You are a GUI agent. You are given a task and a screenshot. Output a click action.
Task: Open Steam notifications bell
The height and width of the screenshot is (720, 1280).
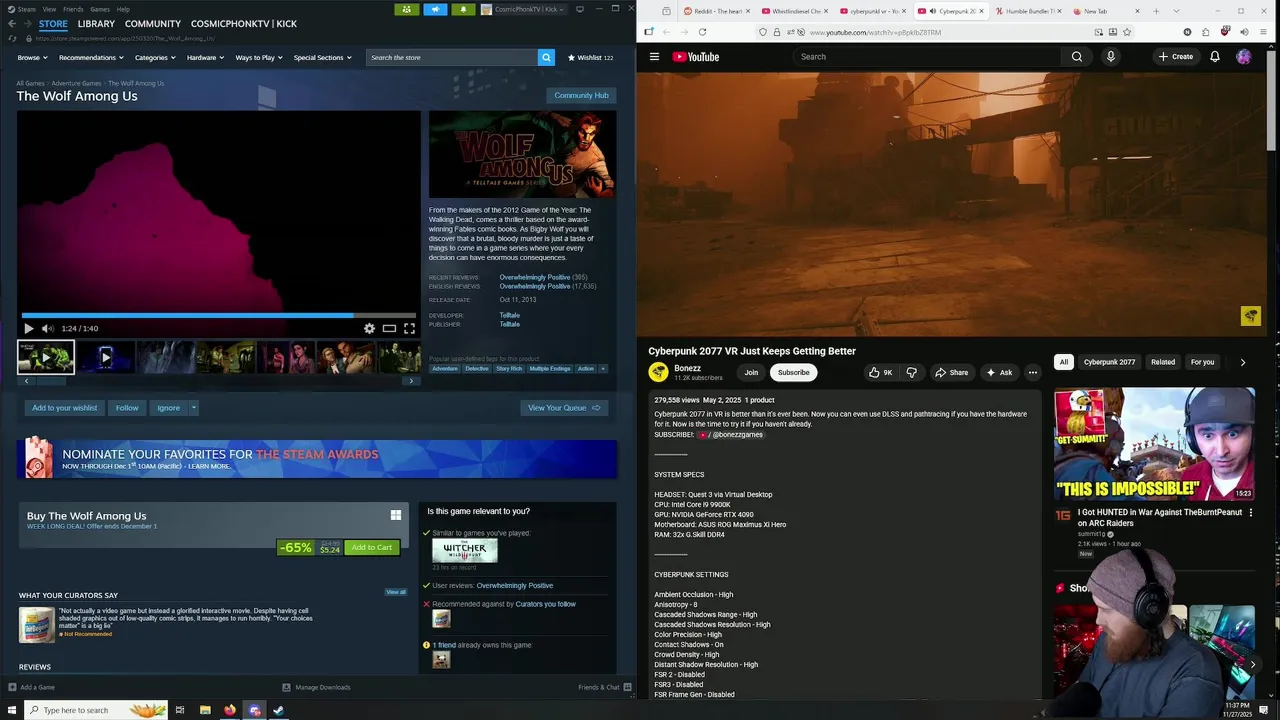(x=463, y=9)
